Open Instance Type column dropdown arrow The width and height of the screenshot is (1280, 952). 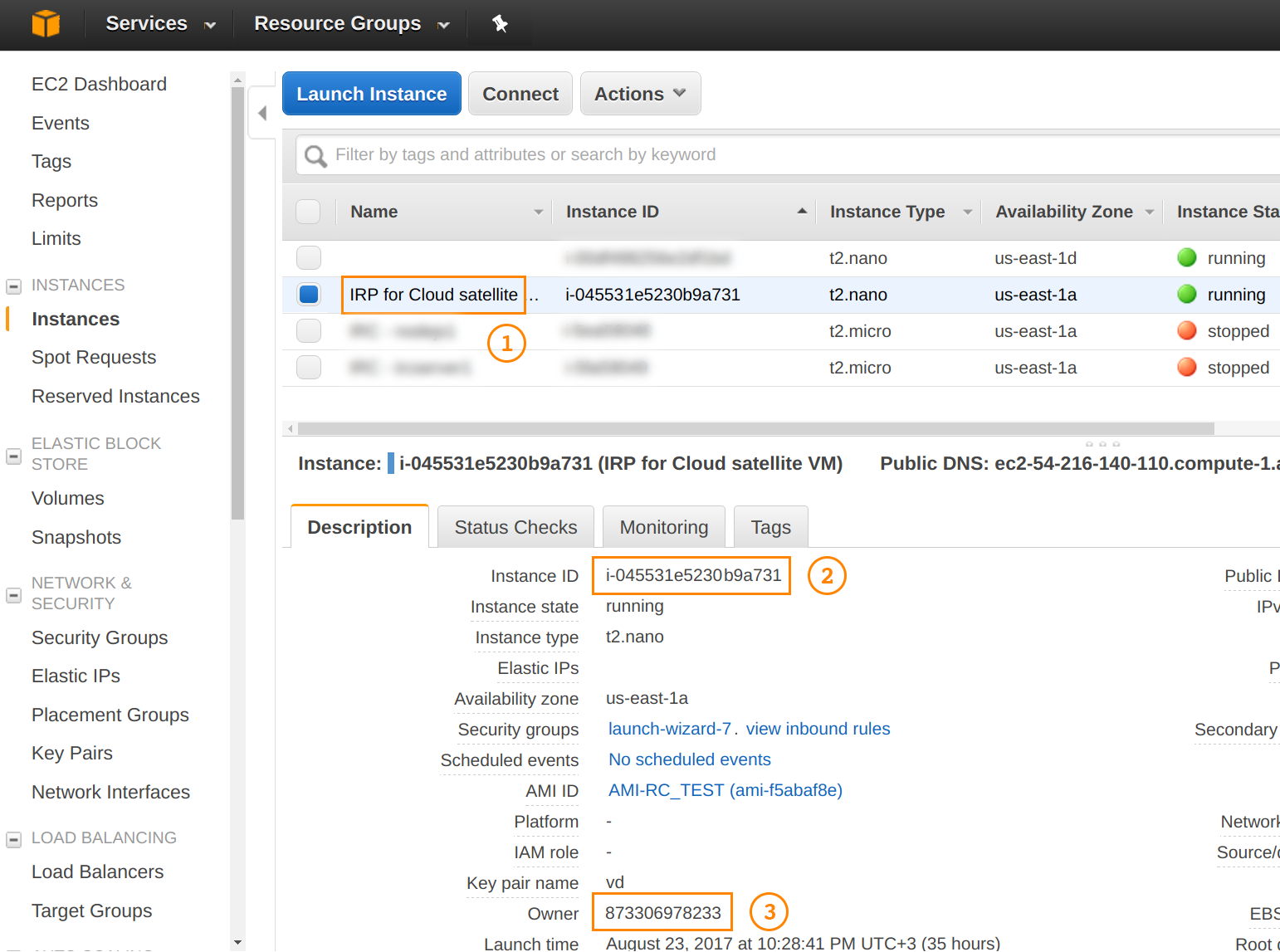[x=968, y=212]
